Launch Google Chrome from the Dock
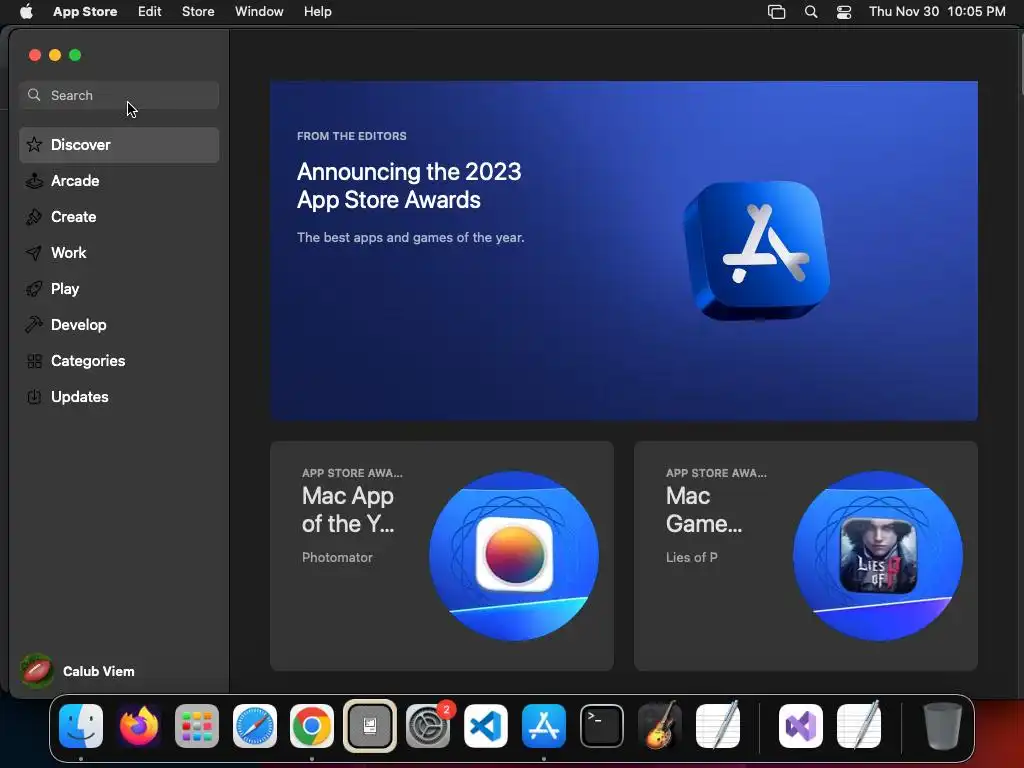The width and height of the screenshot is (1024, 768). pos(312,726)
